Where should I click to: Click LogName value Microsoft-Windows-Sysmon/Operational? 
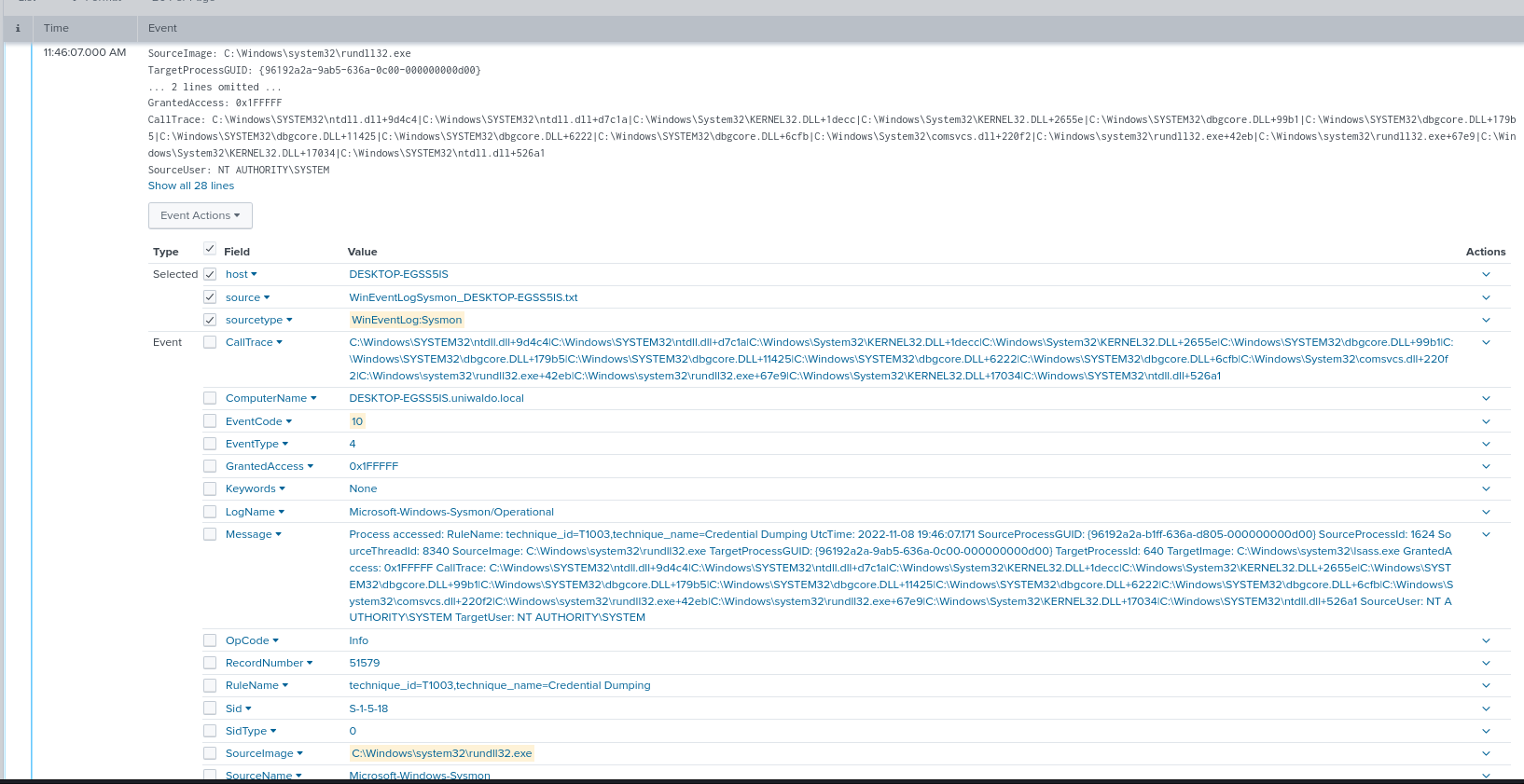[451, 512]
